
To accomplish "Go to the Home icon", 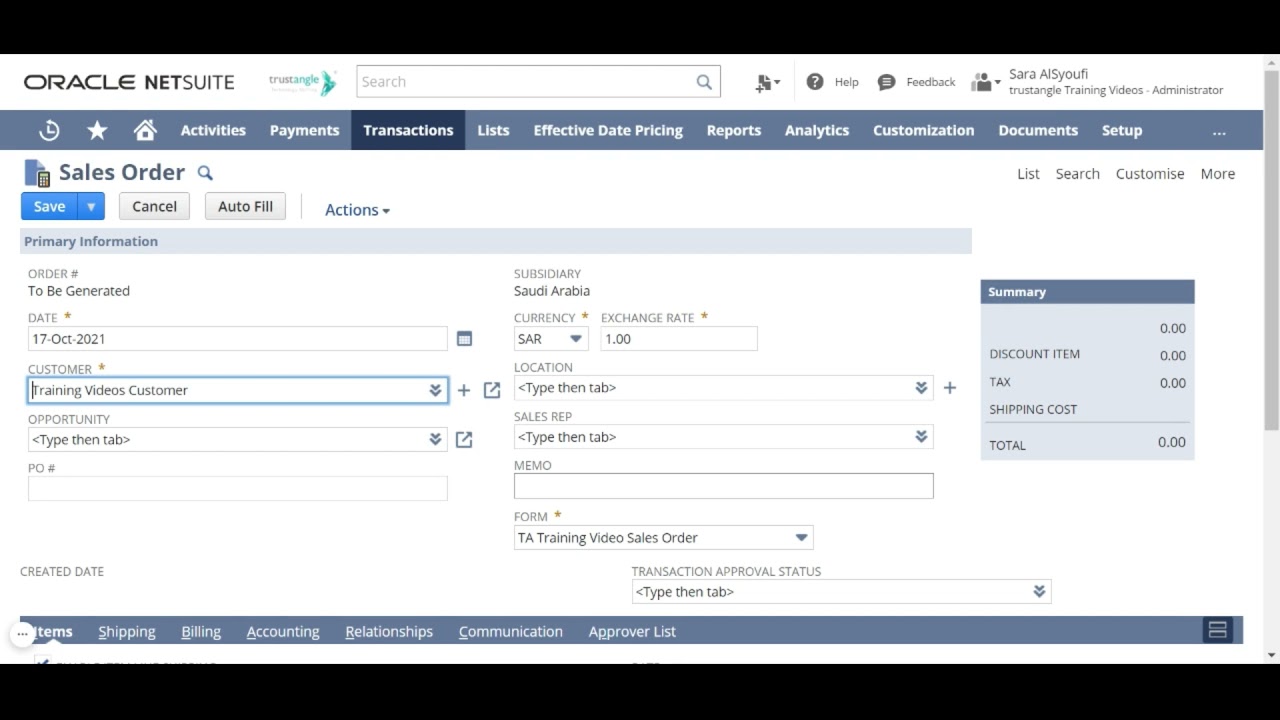I will click(145, 130).
